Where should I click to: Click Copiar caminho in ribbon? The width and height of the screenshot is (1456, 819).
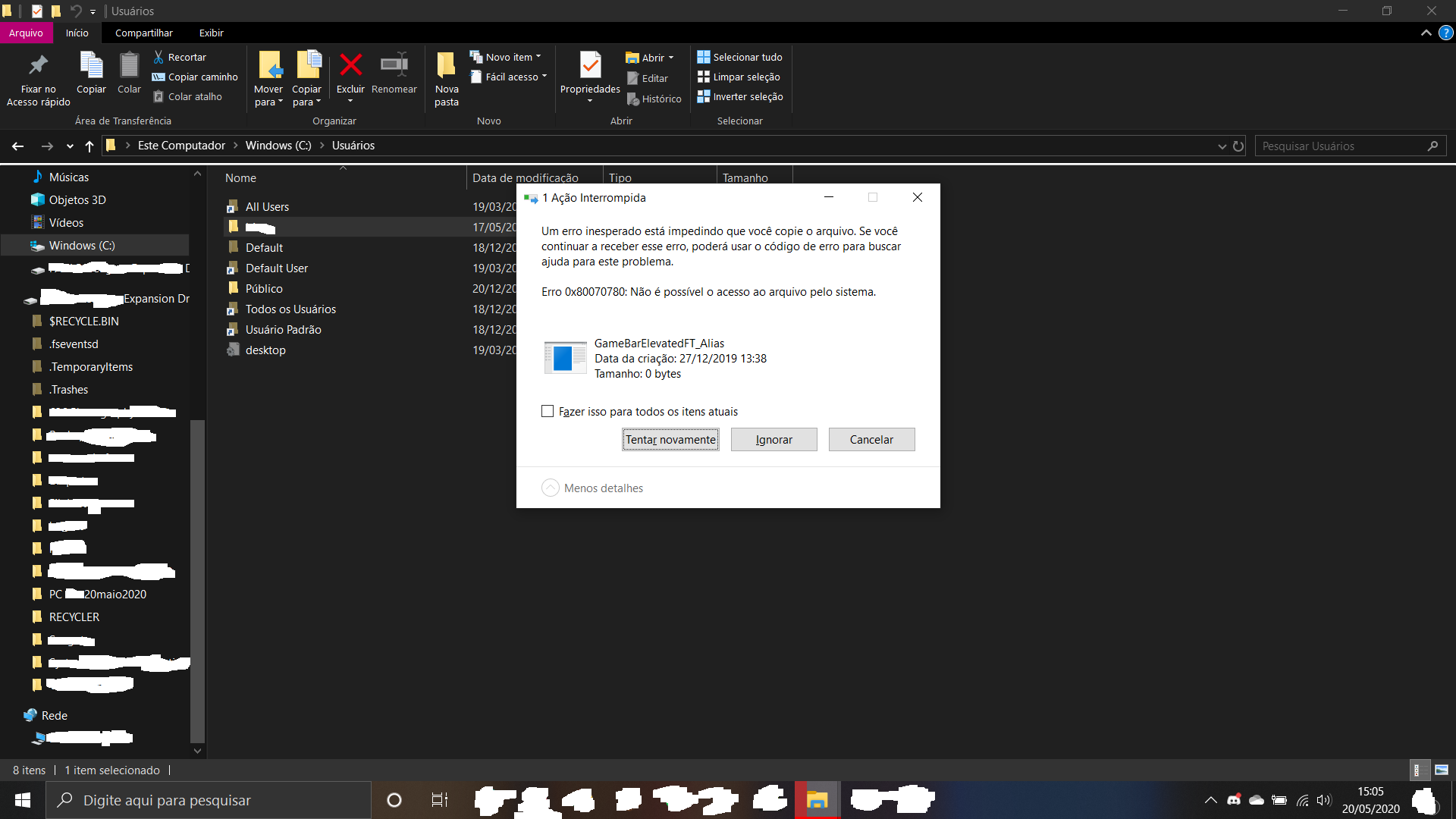195,77
